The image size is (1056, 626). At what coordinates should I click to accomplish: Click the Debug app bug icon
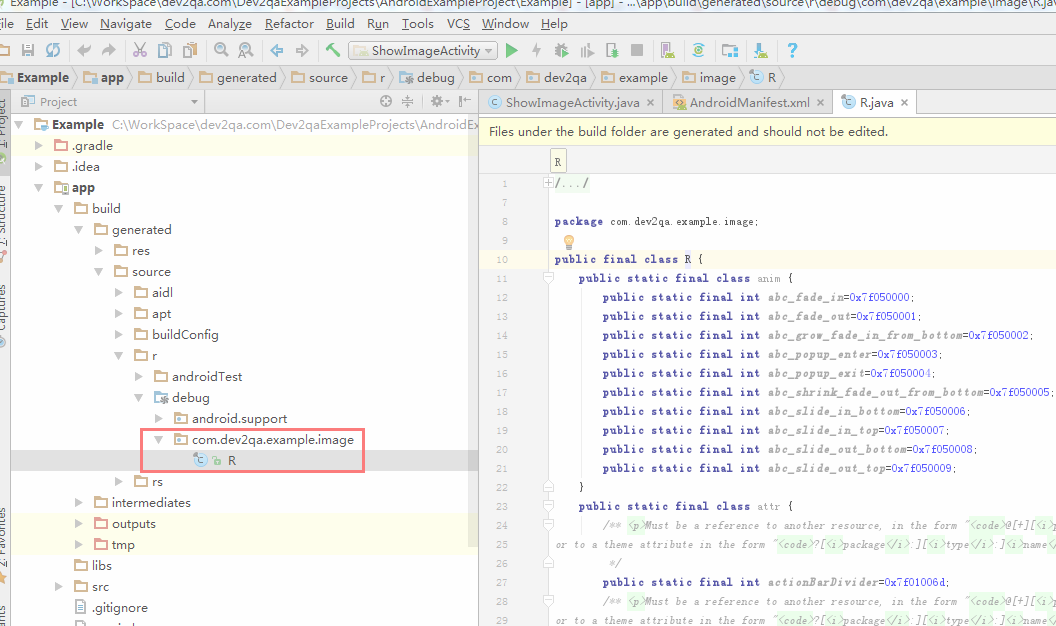tap(562, 50)
